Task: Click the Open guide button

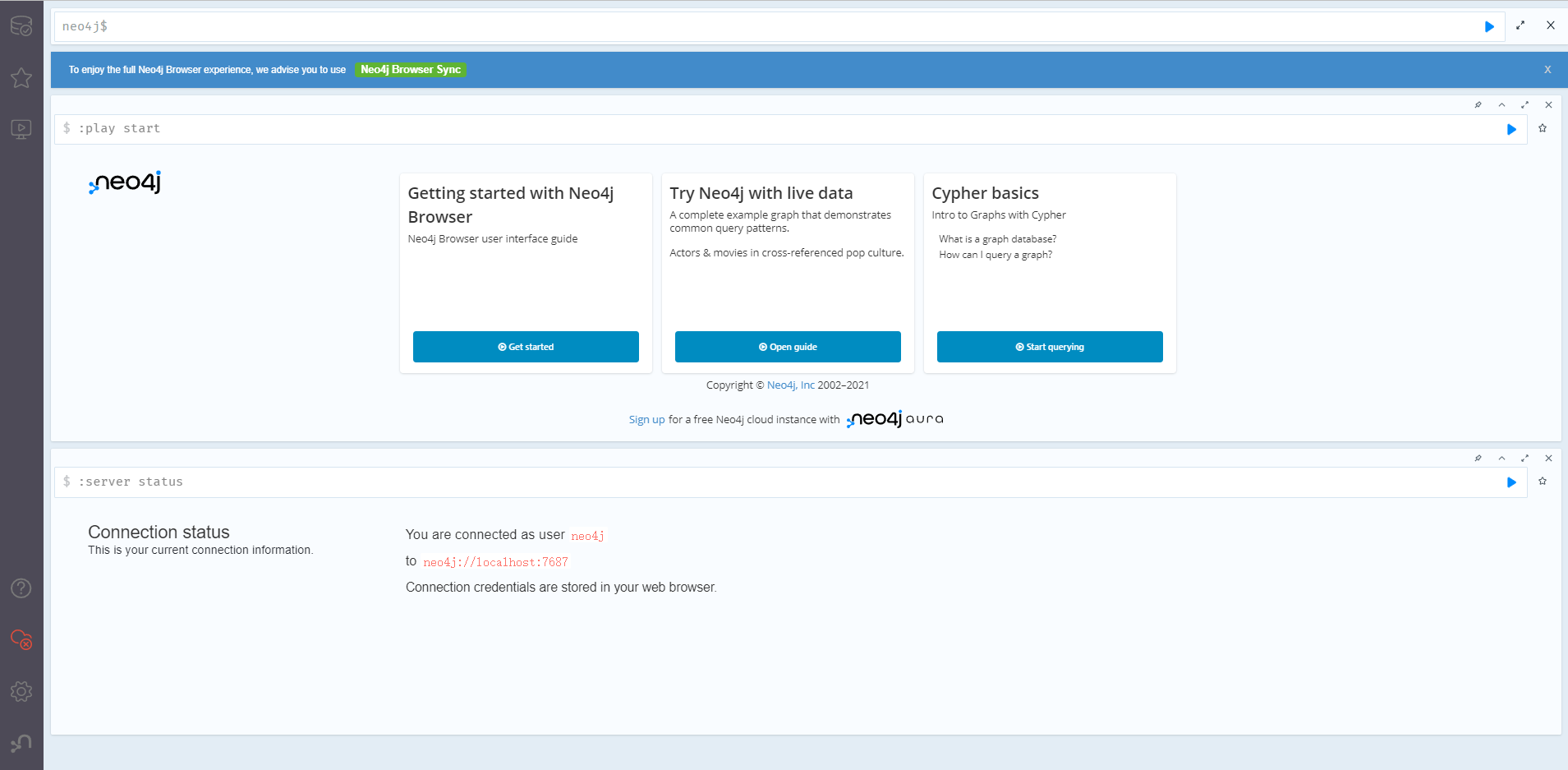Action: point(788,347)
